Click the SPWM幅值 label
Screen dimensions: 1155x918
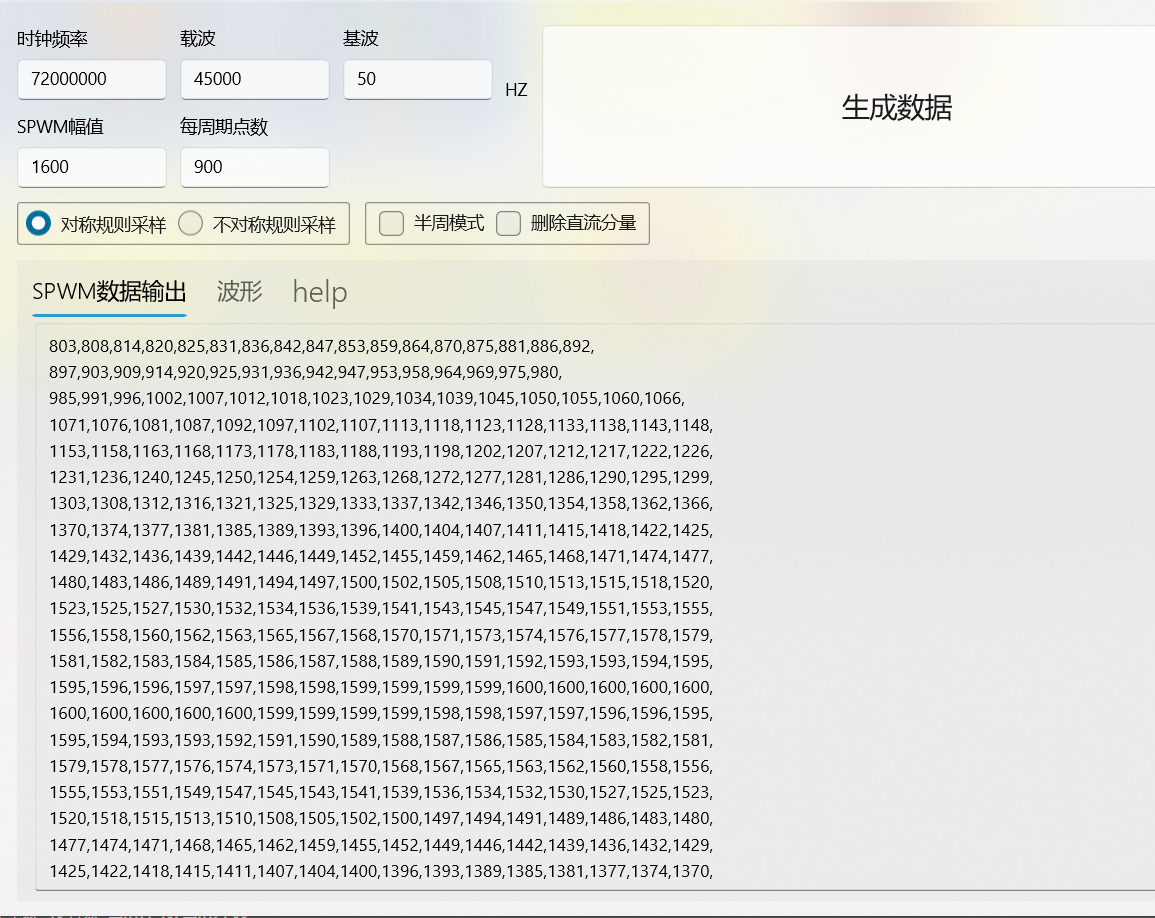tap(60, 127)
